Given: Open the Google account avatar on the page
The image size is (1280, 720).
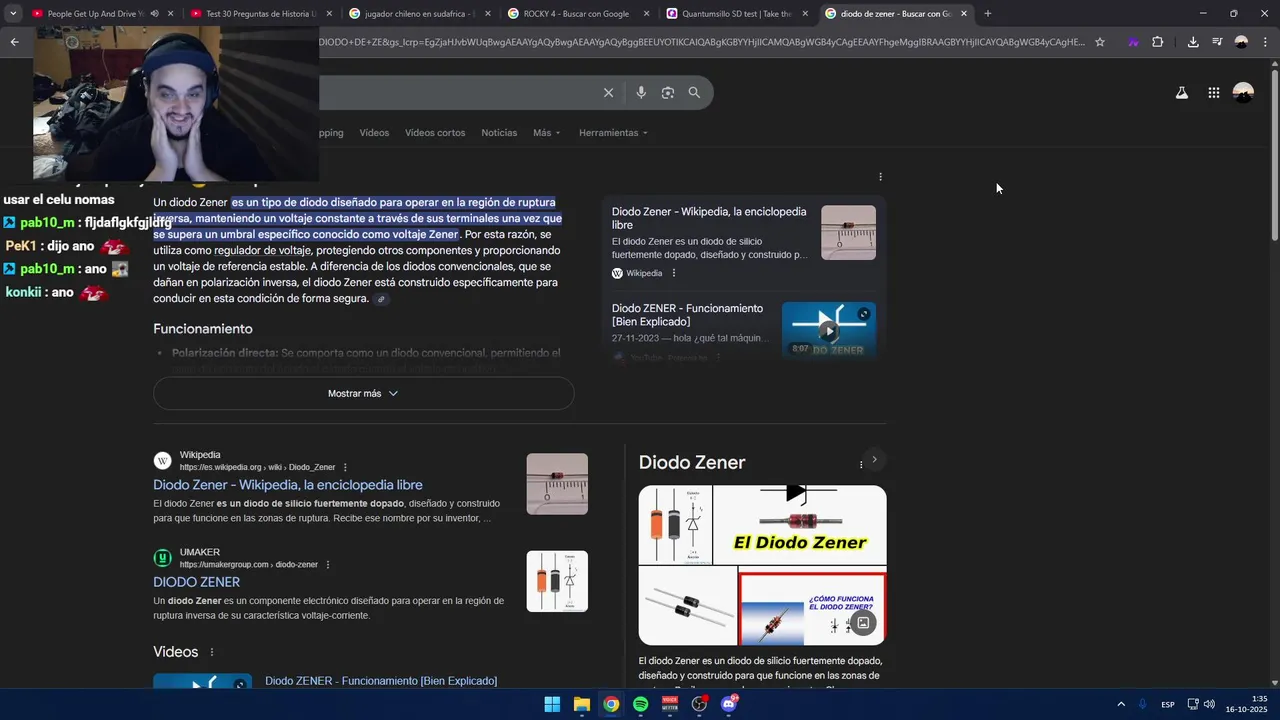Looking at the screenshot, I should (x=1243, y=93).
